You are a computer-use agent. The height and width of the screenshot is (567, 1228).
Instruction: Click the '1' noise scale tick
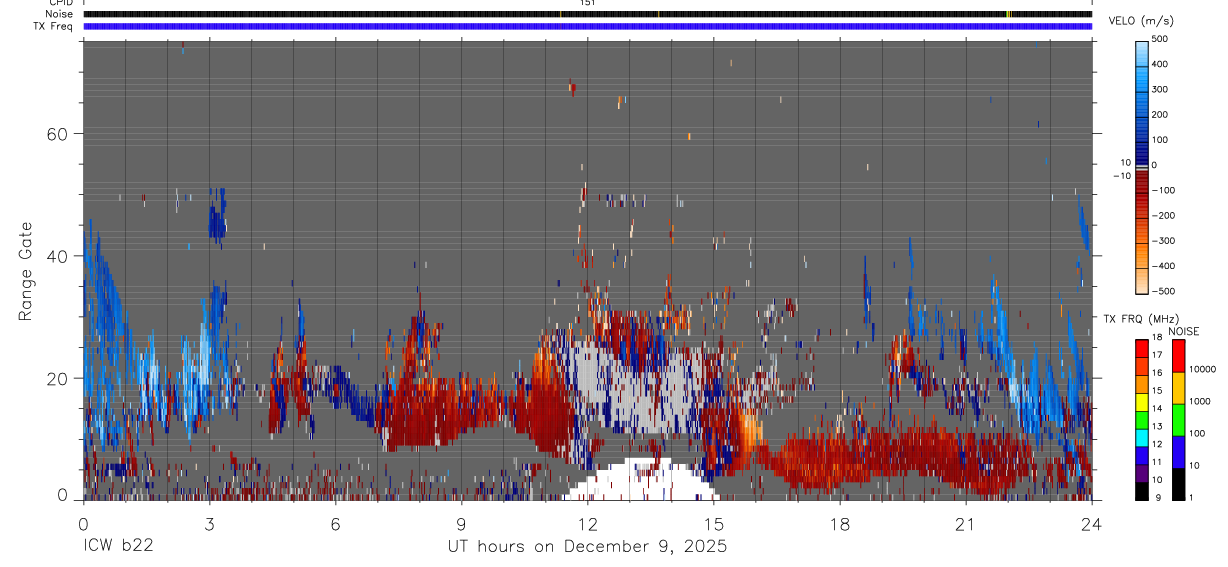click(x=1191, y=498)
